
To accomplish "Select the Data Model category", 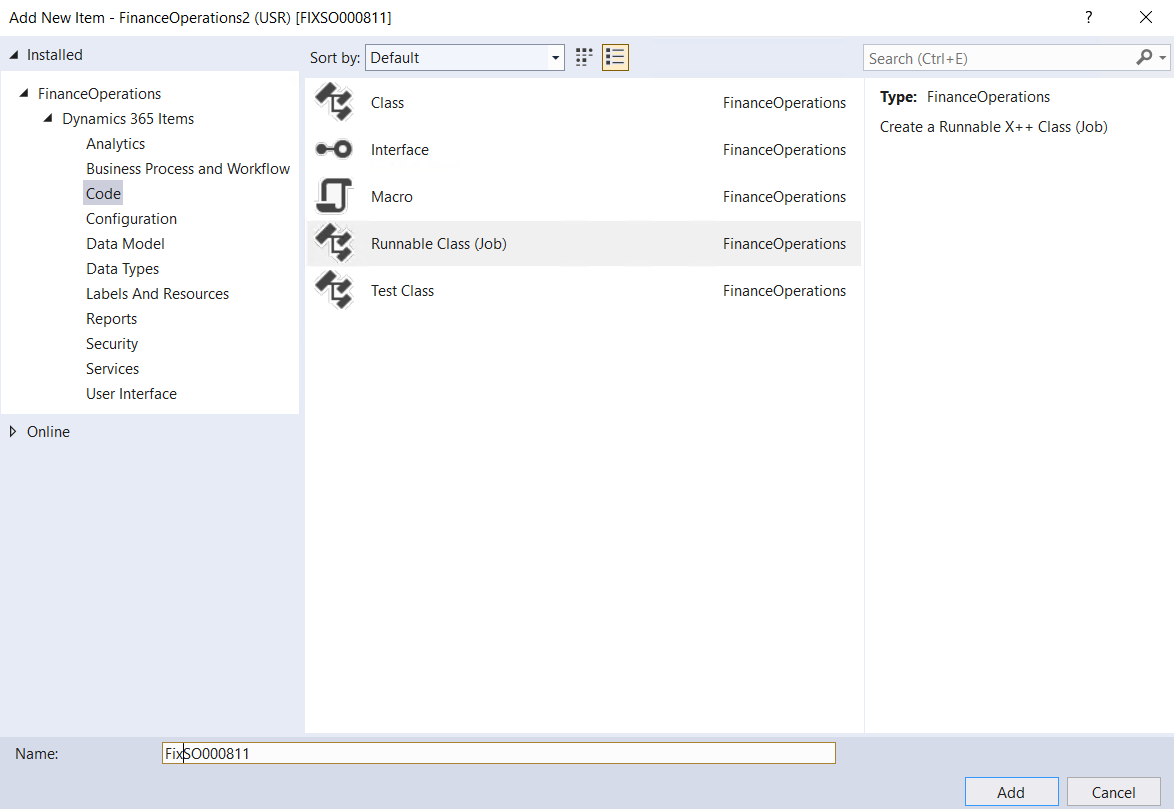I will 125,243.
